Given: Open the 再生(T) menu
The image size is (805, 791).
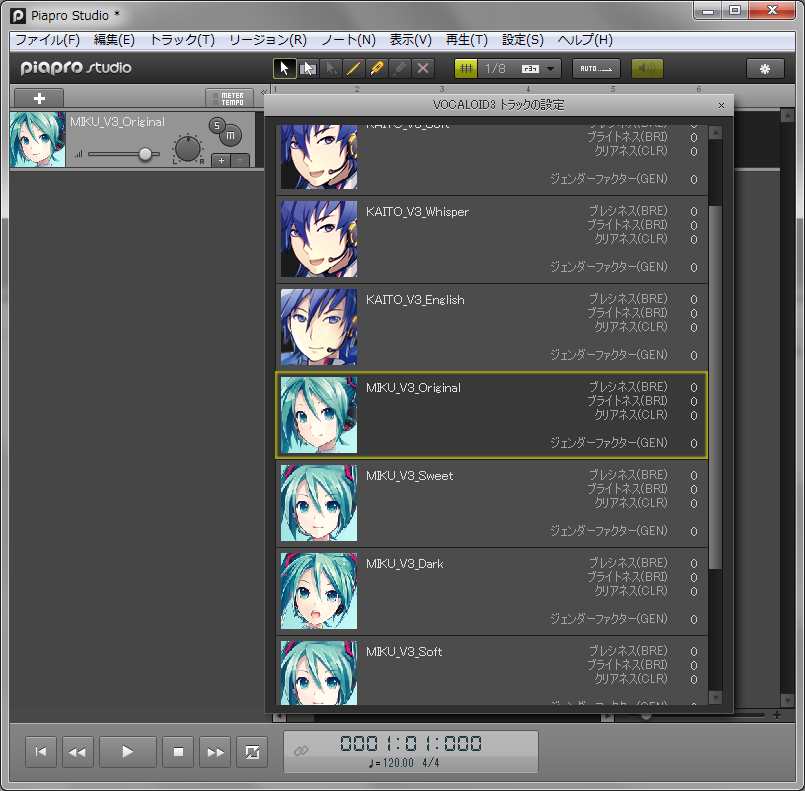Looking at the screenshot, I should [x=466, y=40].
